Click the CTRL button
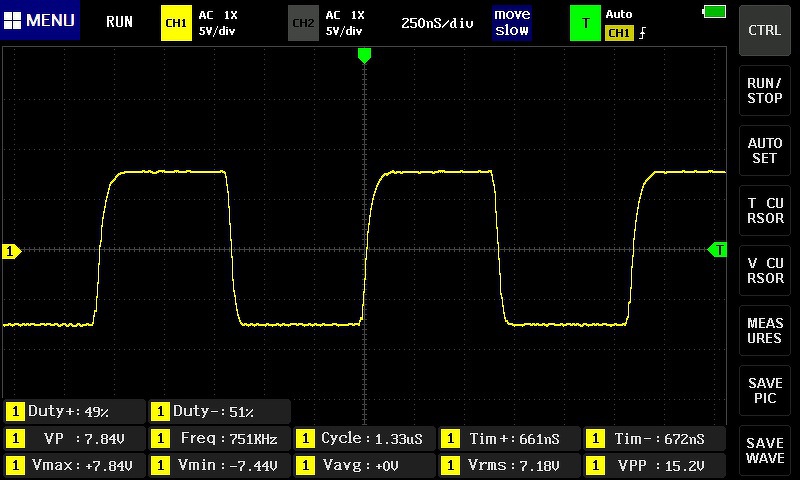Viewport: 800px width, 480px height. (764, 31)
